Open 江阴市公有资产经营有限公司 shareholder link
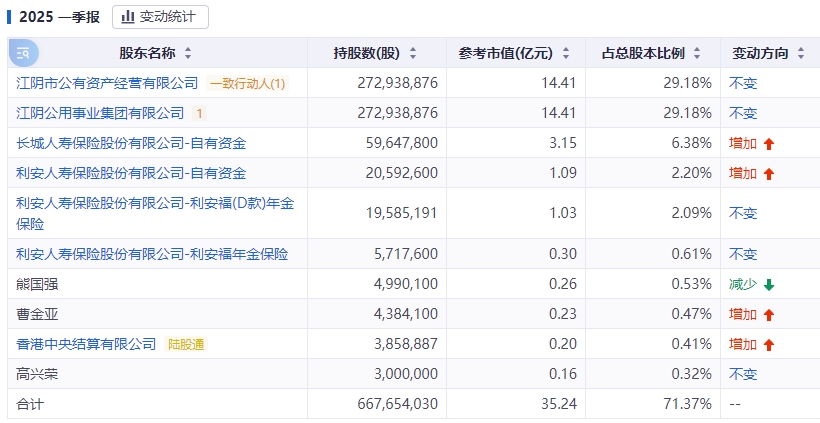This screenshot has height=423, width=820. click(107, 83)
